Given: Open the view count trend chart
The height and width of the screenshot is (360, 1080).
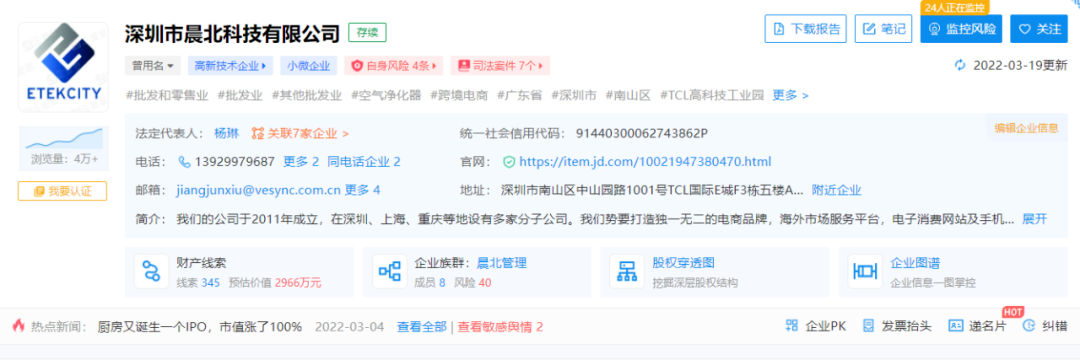Looking at the screenshot, I should click(x=63, y=139).
